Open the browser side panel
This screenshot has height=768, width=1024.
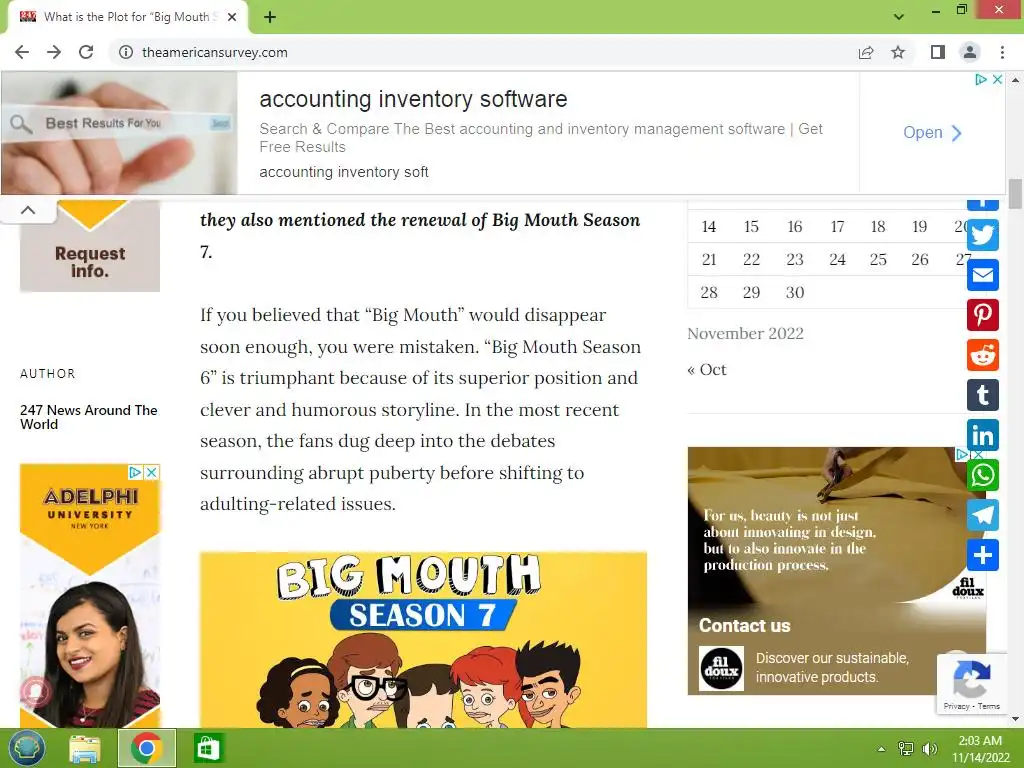click(x=938, y=52)
